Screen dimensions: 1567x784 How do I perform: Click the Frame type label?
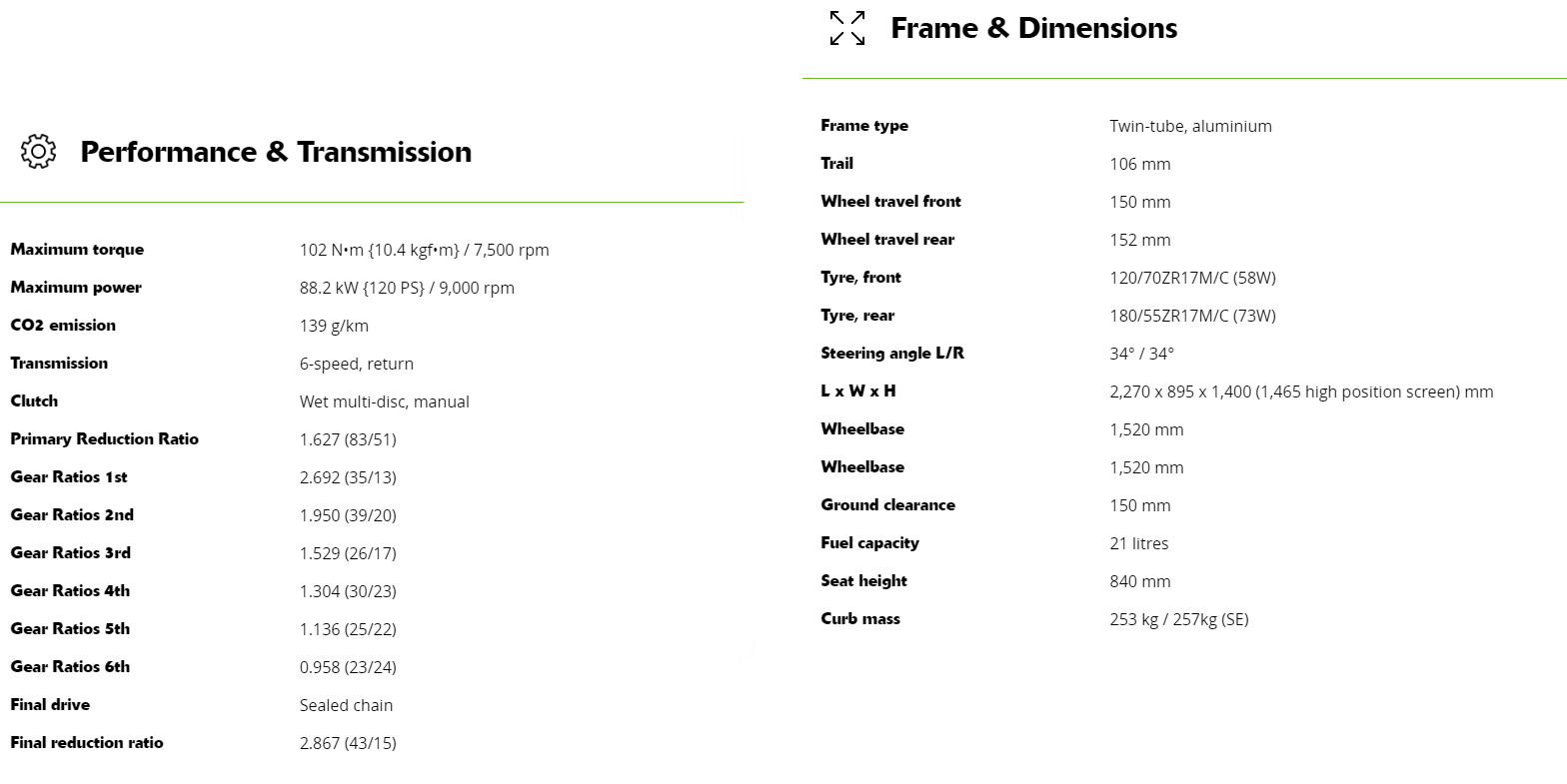point(864,126)
